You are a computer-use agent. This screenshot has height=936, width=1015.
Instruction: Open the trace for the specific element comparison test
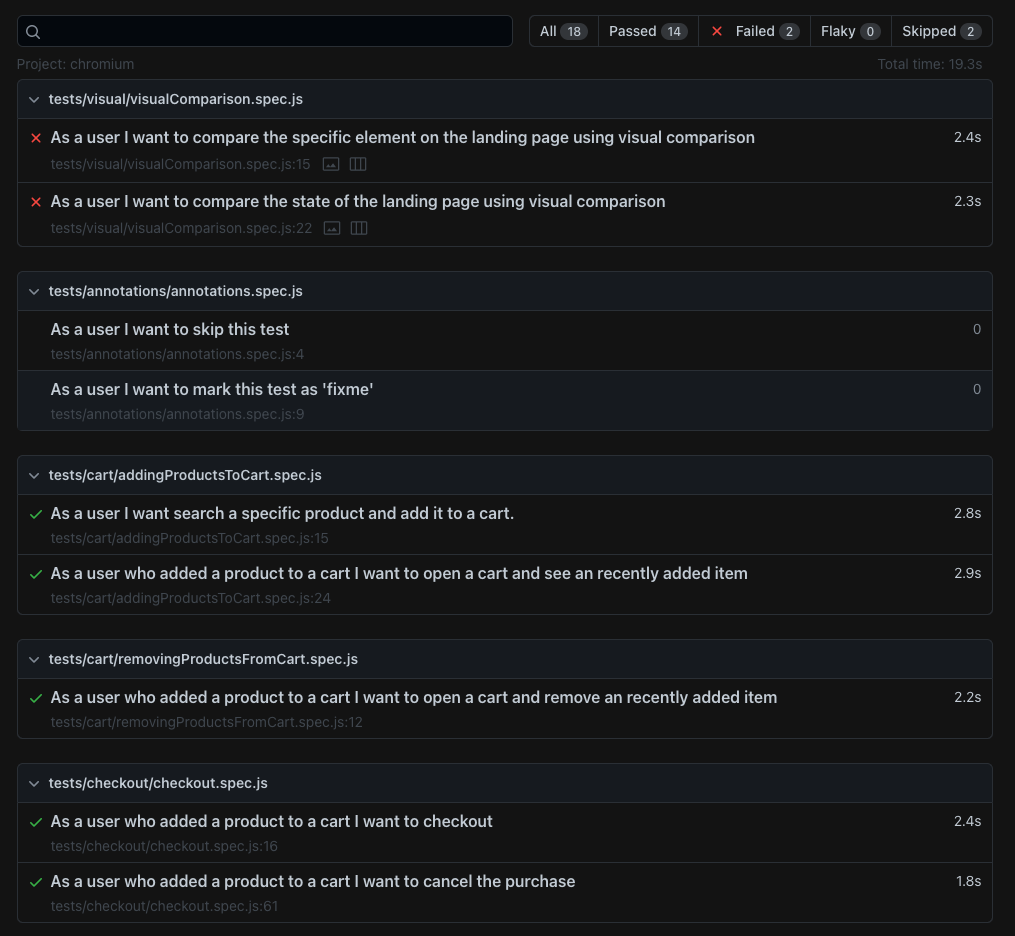[358, 164]
